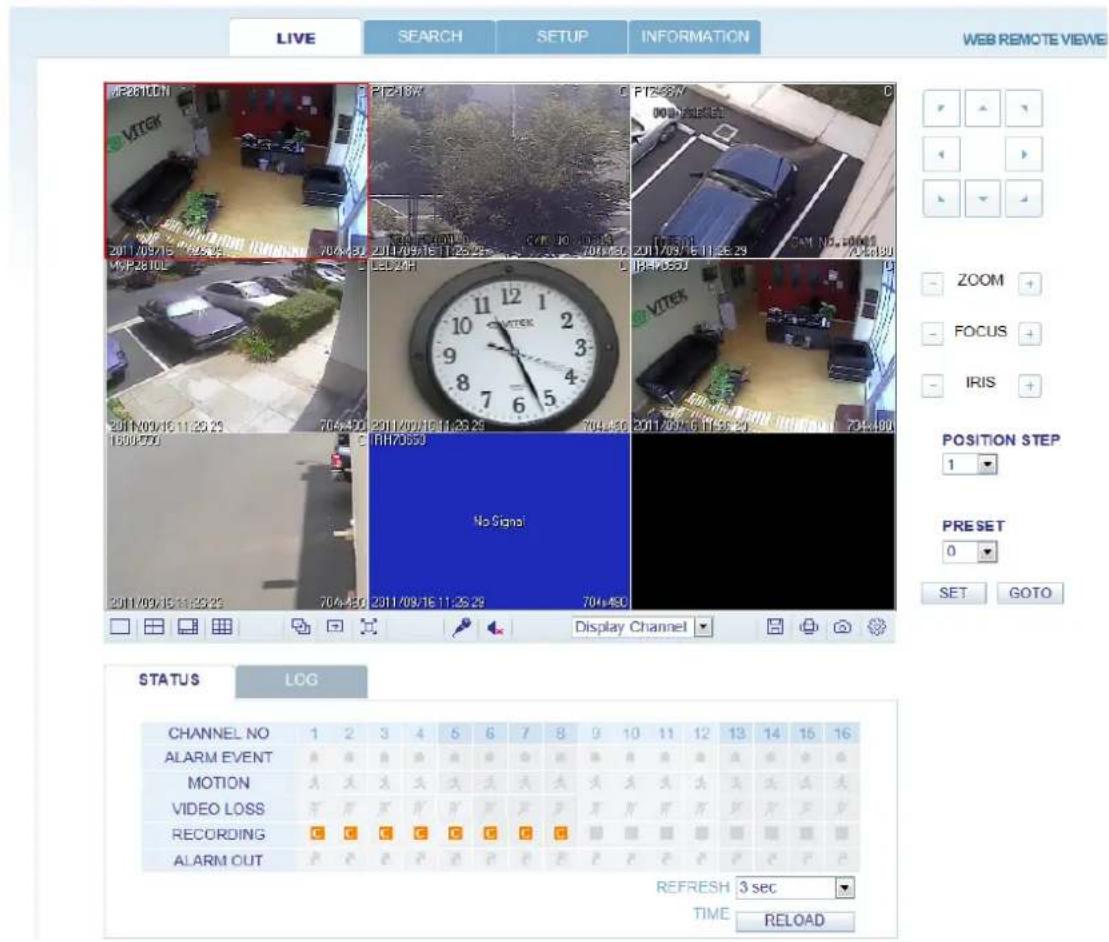1109x942 pixels.
Task: Click the RECORDING row label
Action: point(218,835)
